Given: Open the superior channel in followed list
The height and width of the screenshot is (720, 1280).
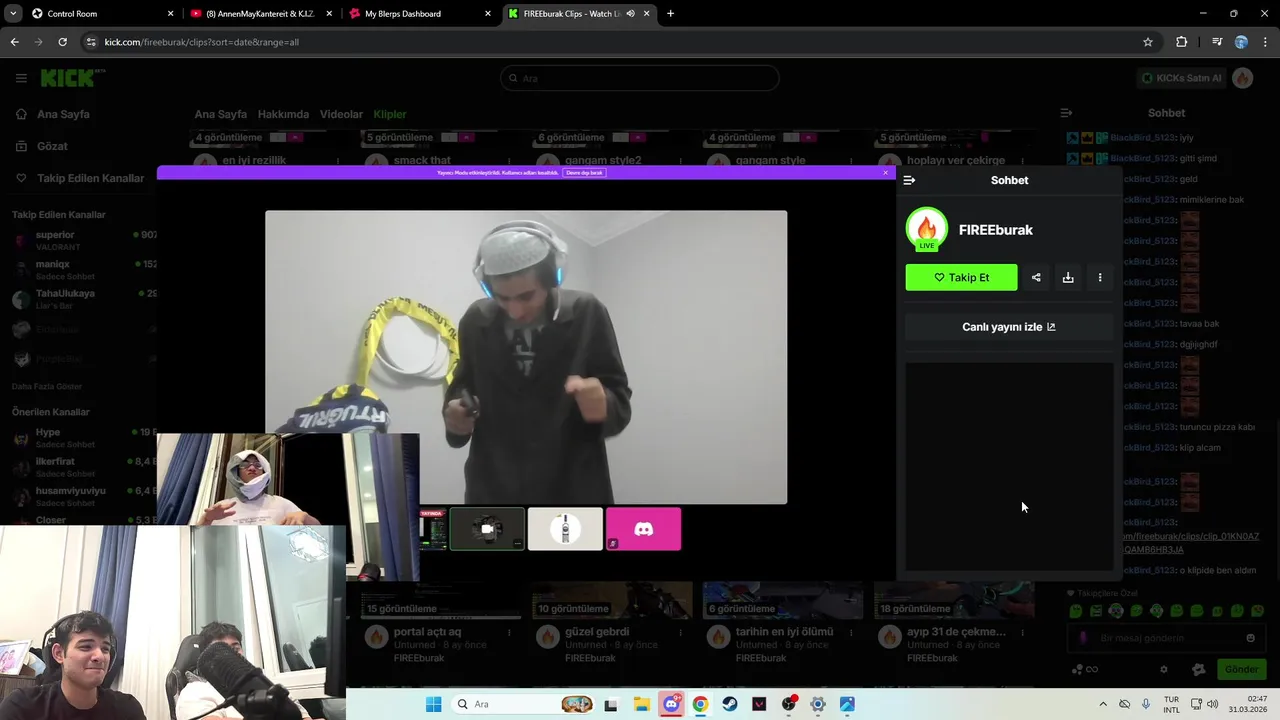Looking at the screenshot, I should coord(83,240).
